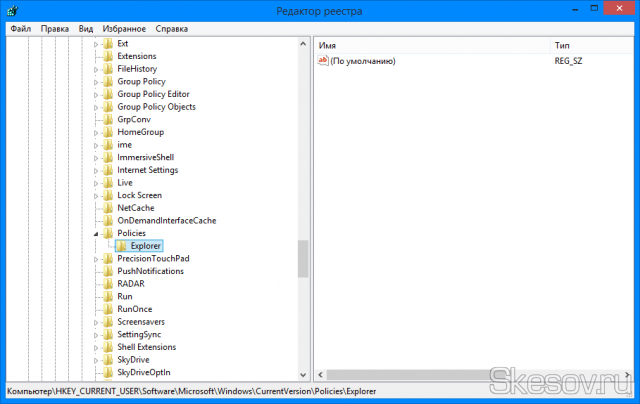The height and width of the screenshot is (404, 640).
Task: Open the Файл menu
Action: (x=21, y=29)
